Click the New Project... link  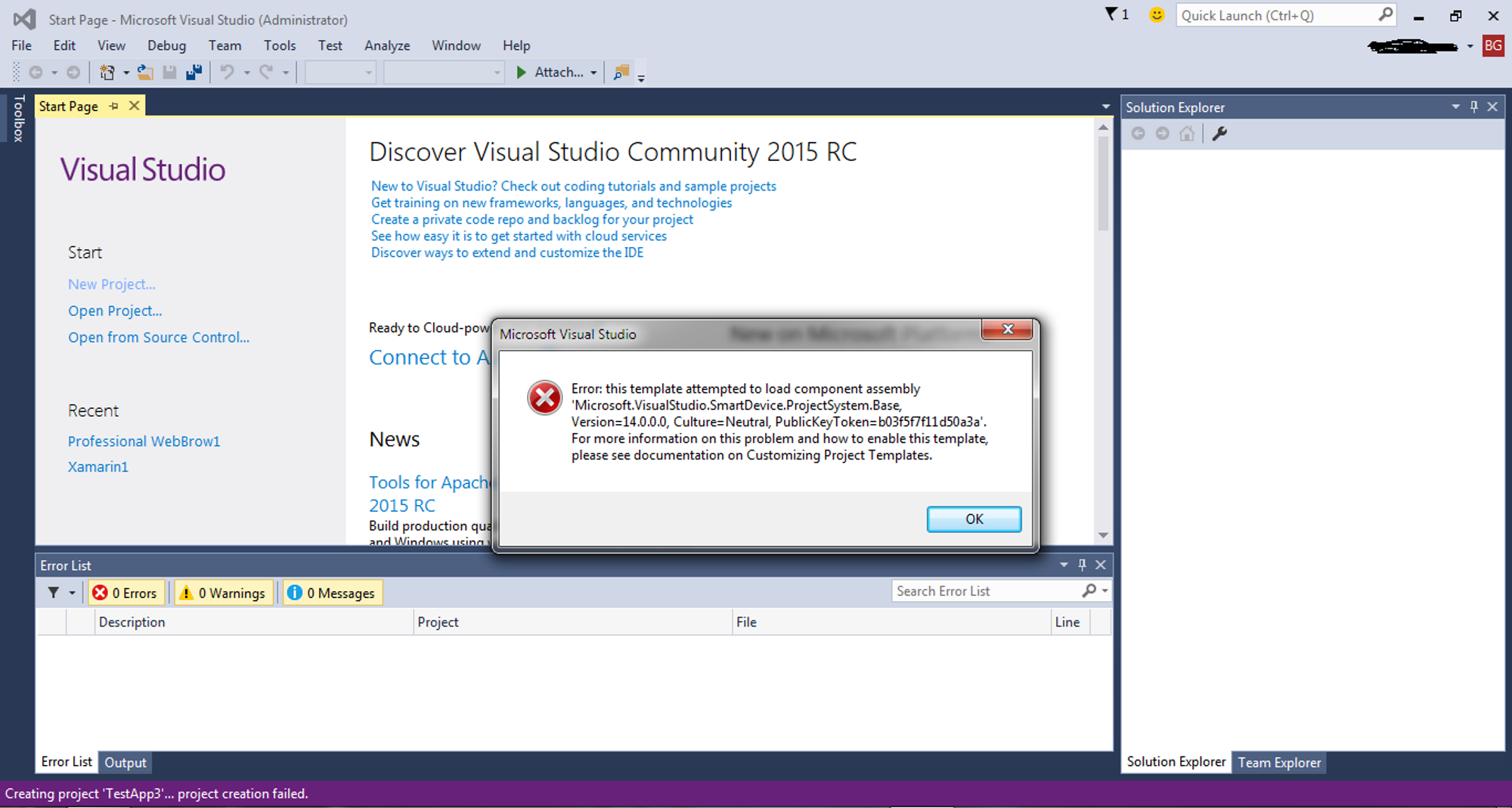point(112,284)
